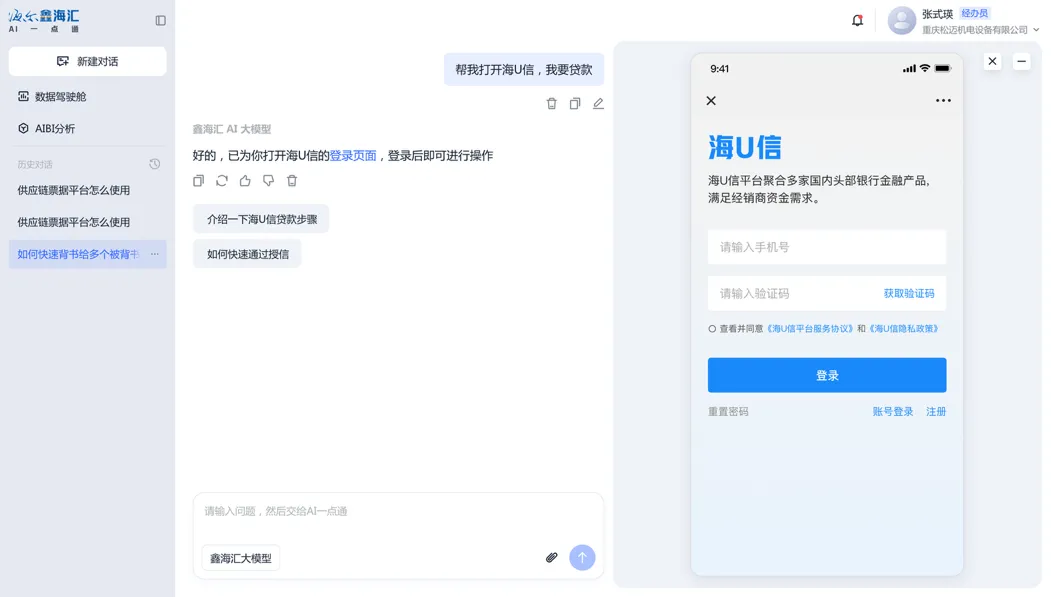This screenshot has width=1051, height=597.
Task: Attach a file with paperclip icon
Action: pos(551,557)
